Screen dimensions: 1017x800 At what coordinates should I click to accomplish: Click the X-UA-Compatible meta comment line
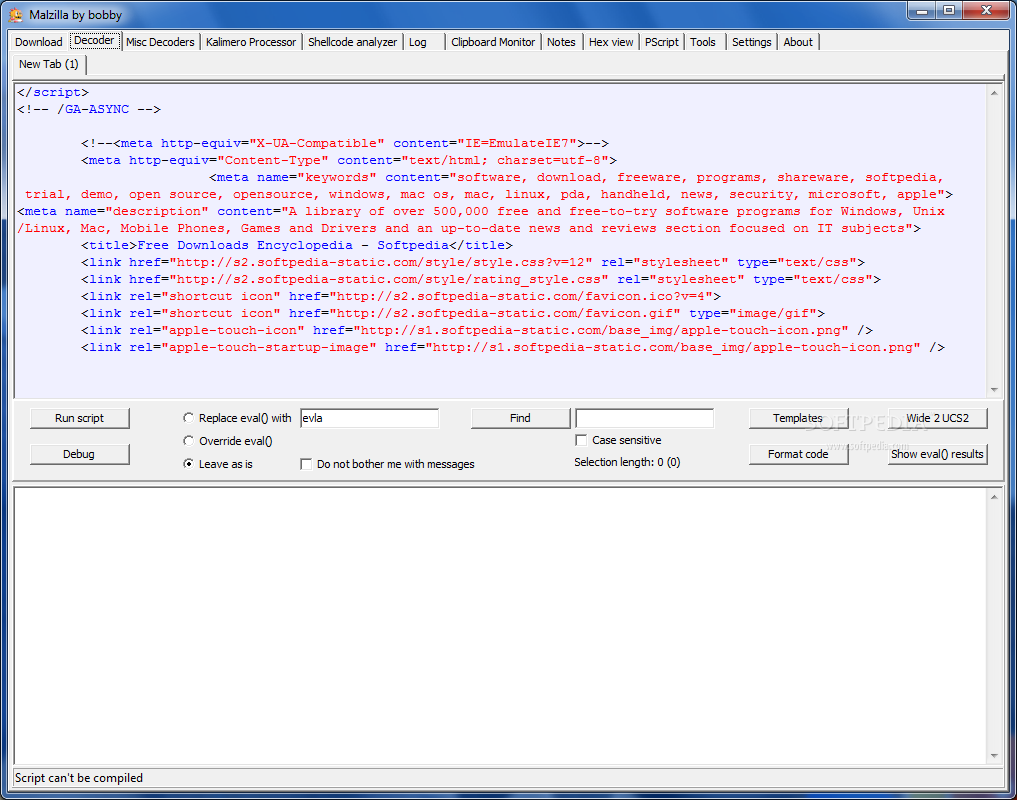[x=344, y=143]
